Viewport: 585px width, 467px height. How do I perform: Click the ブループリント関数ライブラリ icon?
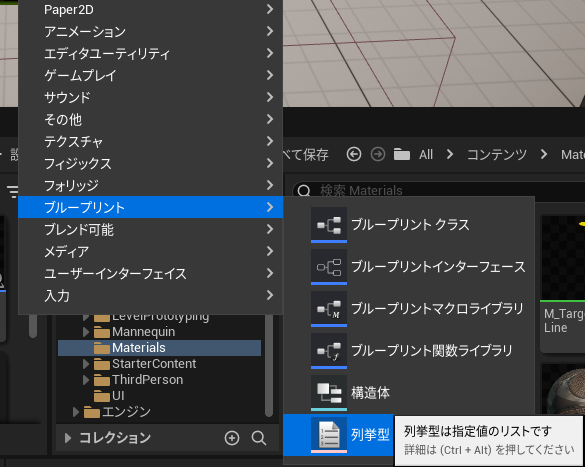tap(329, 351)
